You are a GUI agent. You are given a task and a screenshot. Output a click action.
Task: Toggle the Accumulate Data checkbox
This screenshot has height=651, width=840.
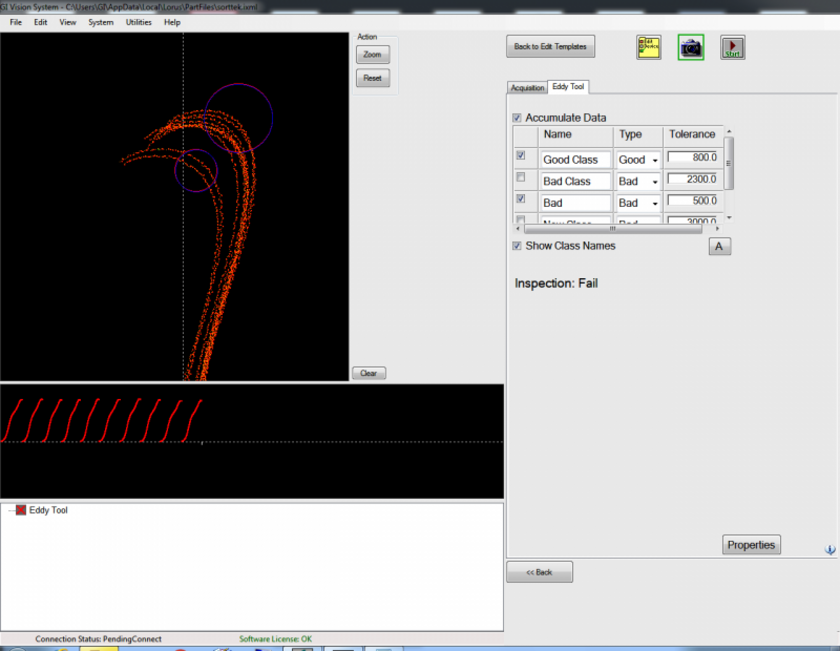coord(517,118)
